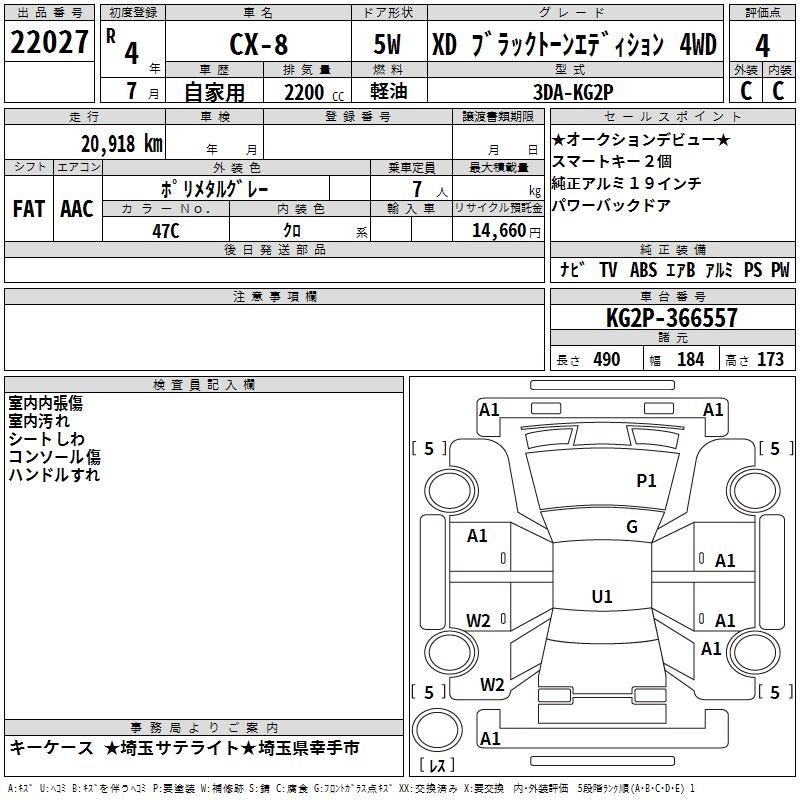Click the U1 dent mark on the roof
This screenshot has width=800, height=800.
602,596
